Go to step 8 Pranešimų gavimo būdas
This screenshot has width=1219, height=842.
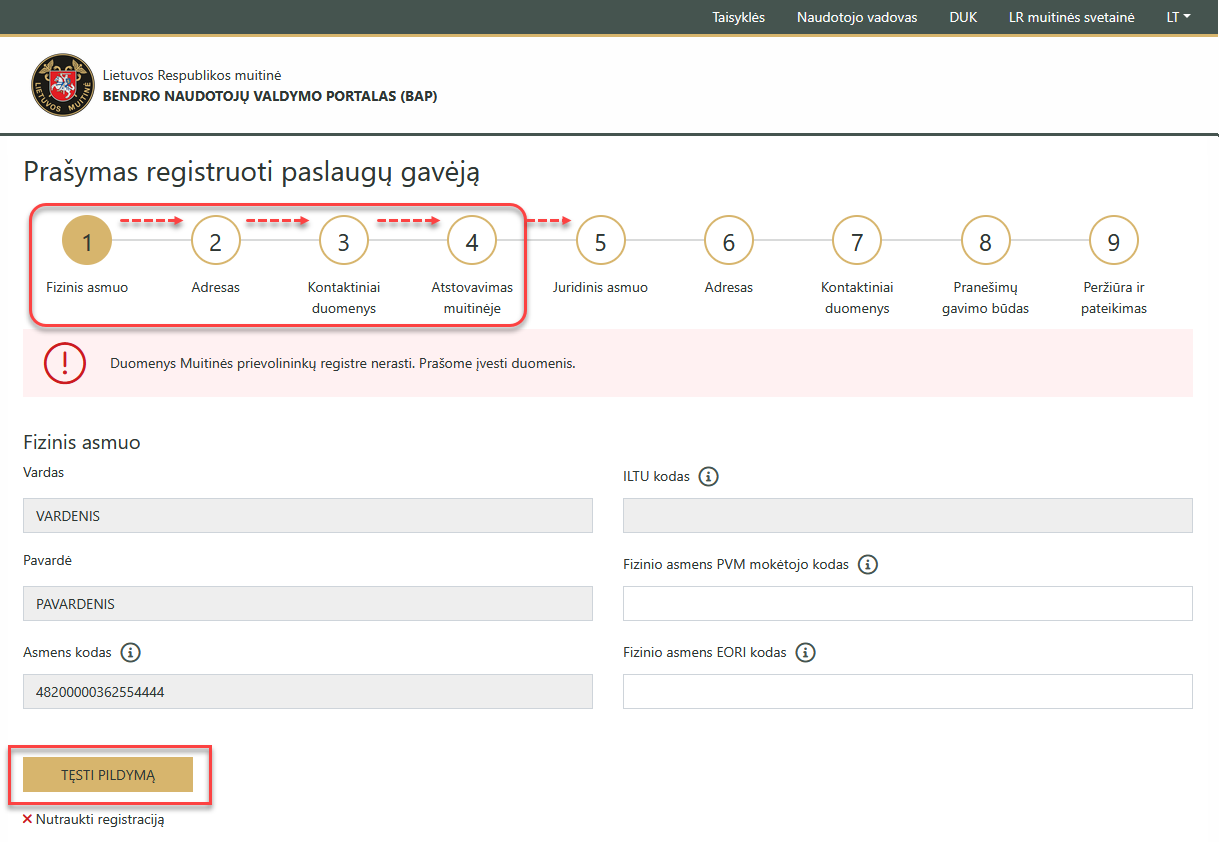pos(985,242)
